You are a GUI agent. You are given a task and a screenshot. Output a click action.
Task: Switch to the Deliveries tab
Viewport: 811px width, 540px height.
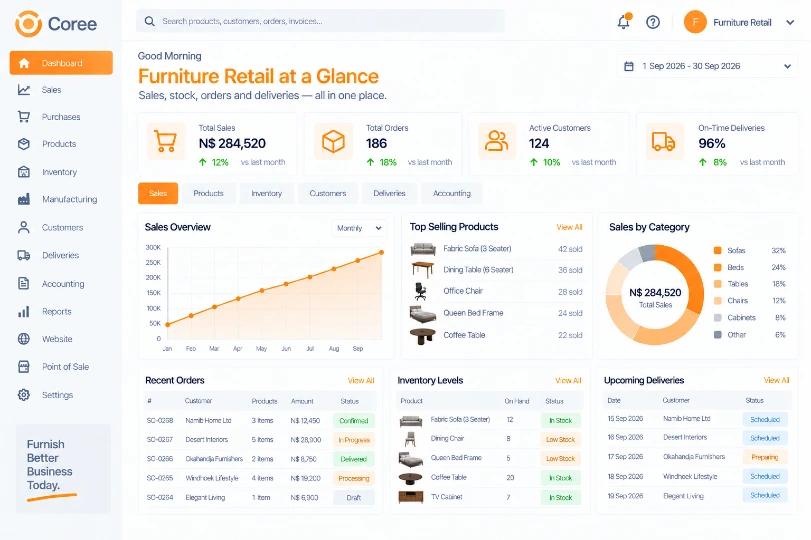point(389,193)
